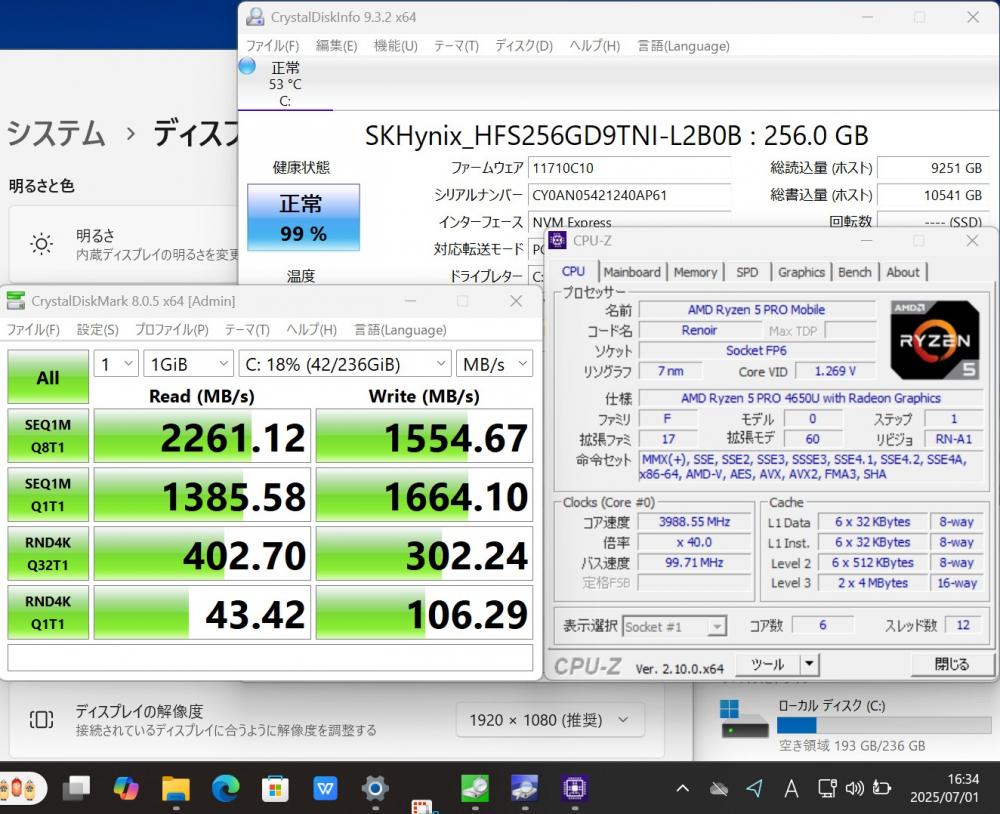
Task: Open Microsoft Edge from the taskbar
Action: point(225,788)
